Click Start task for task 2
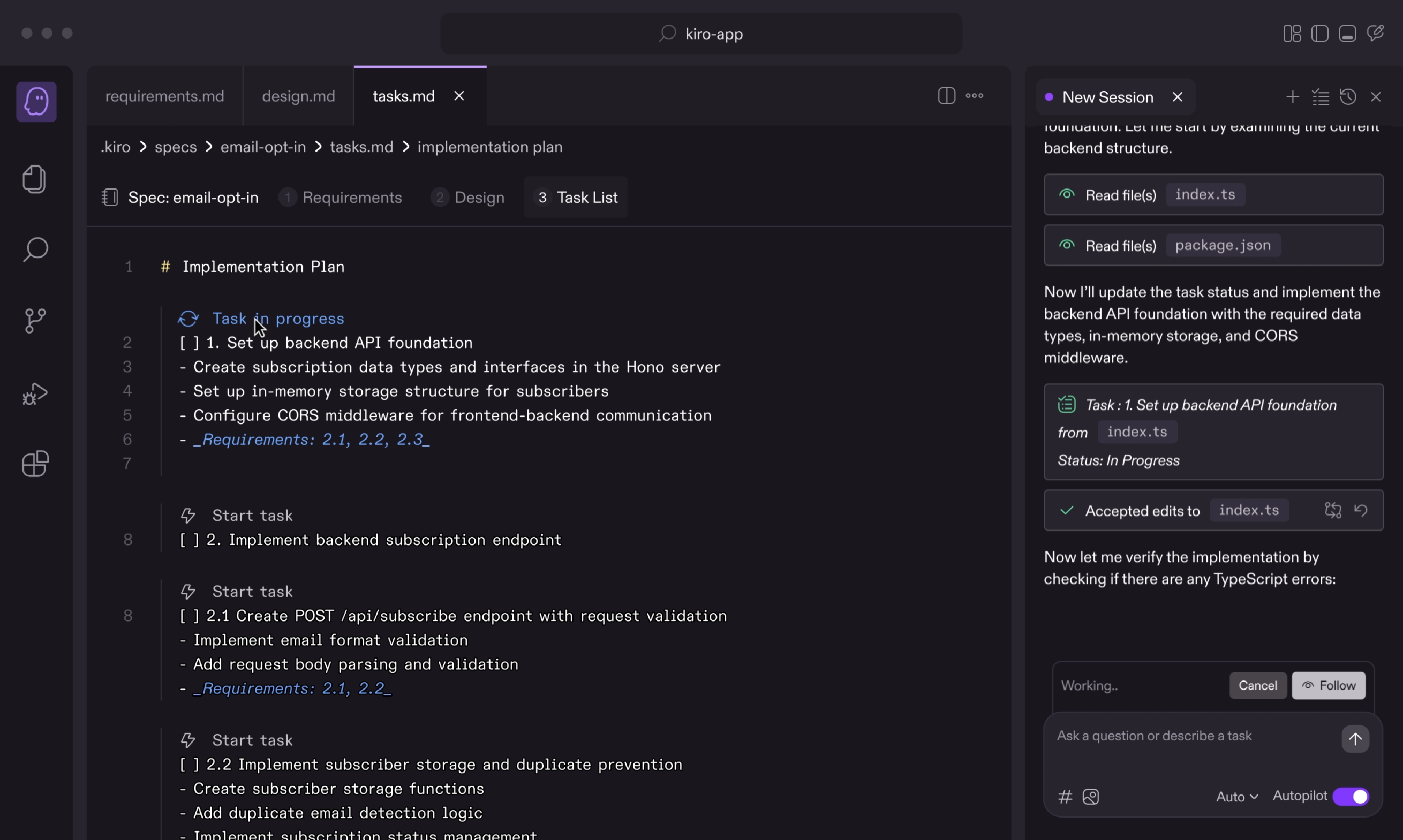The height and width of the screenshot is (840, 1403). click(253, 516)
